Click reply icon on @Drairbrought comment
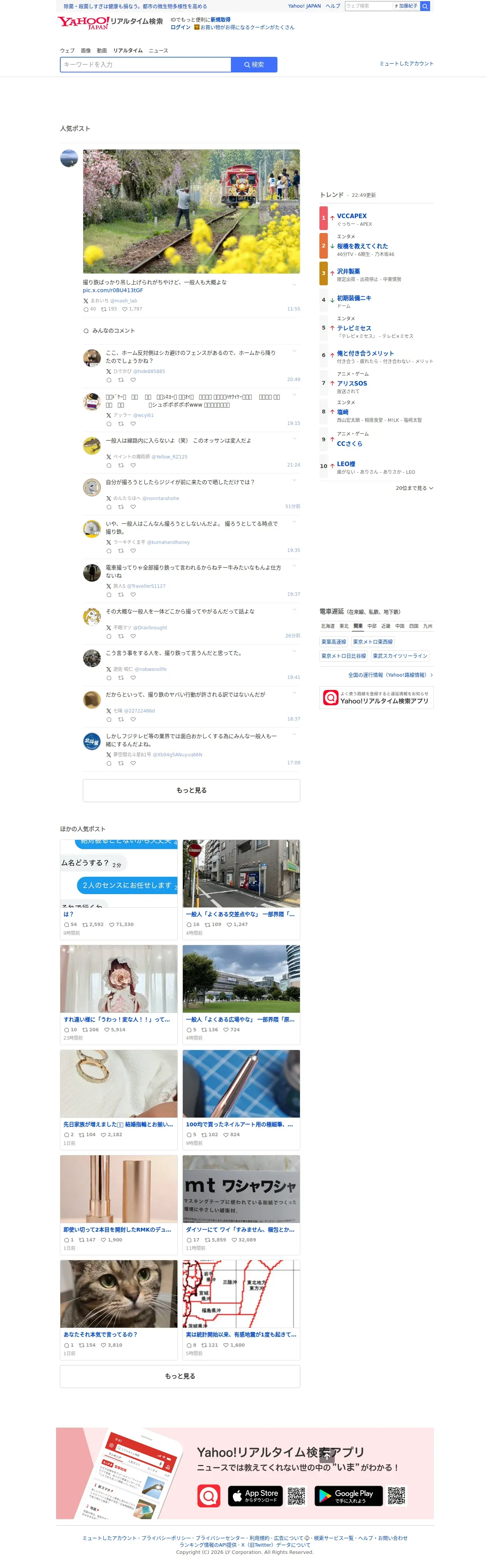Image resolution: width=490 pixels, height=1568 pixels. pos(109,636)
